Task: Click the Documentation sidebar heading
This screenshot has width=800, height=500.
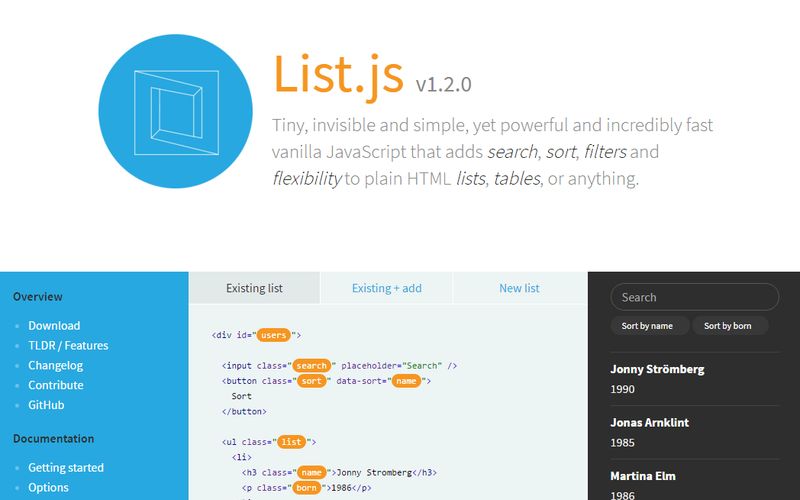Action: (54, 439)
